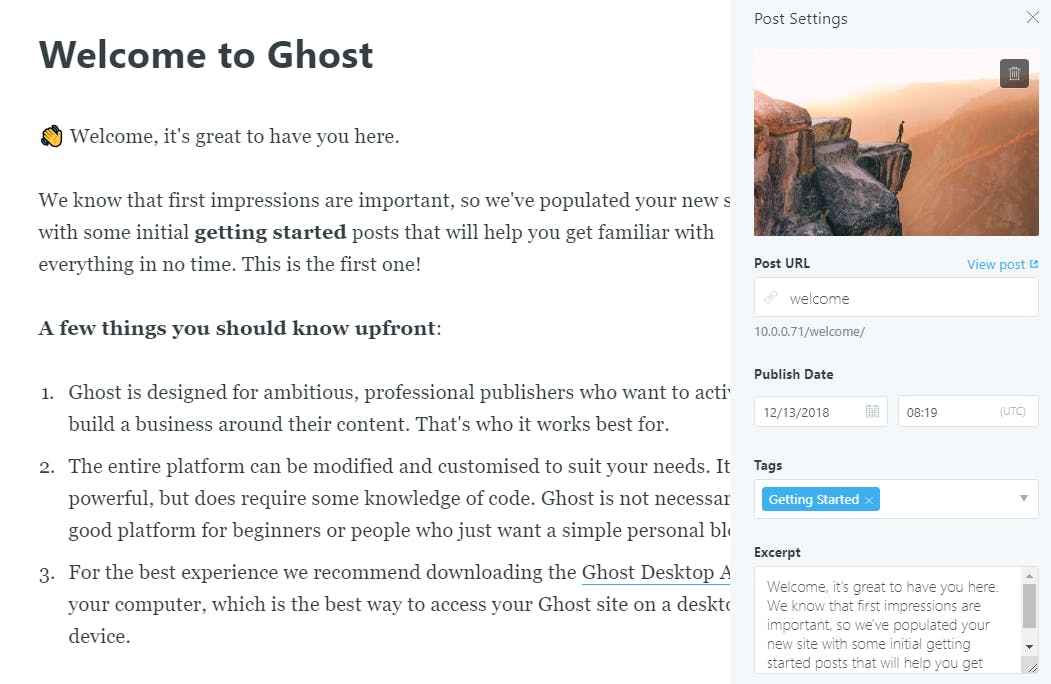Close the Post Settings panel
Screen dimensions: 1051x684
click(1032, 18)
